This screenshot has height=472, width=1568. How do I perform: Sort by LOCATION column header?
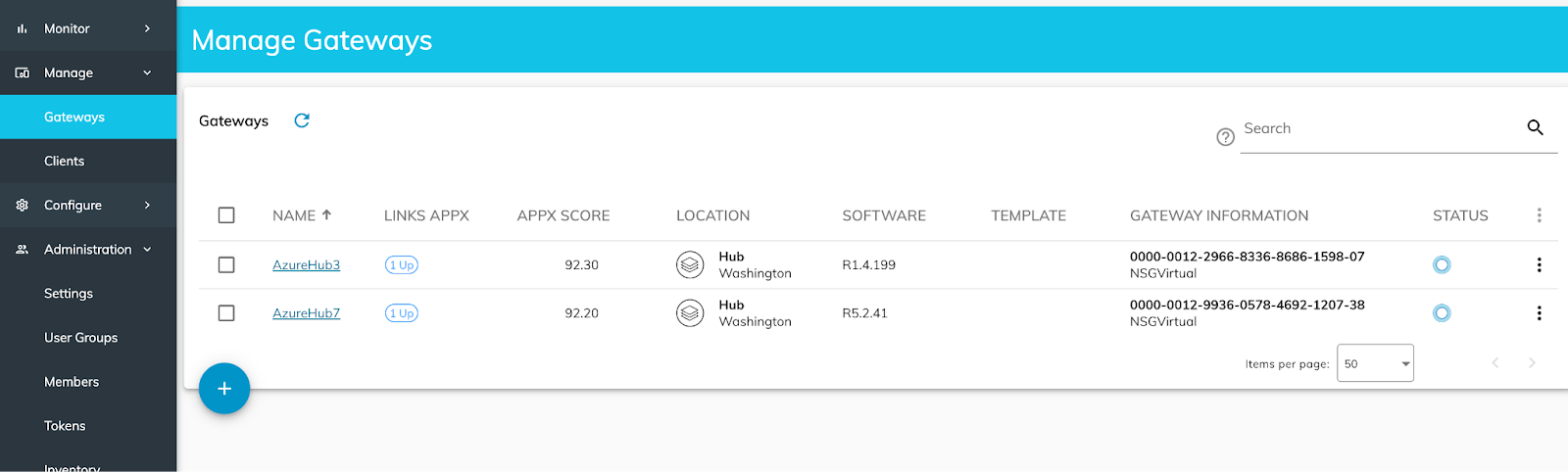pyautogui.click(x=712, y=215)
